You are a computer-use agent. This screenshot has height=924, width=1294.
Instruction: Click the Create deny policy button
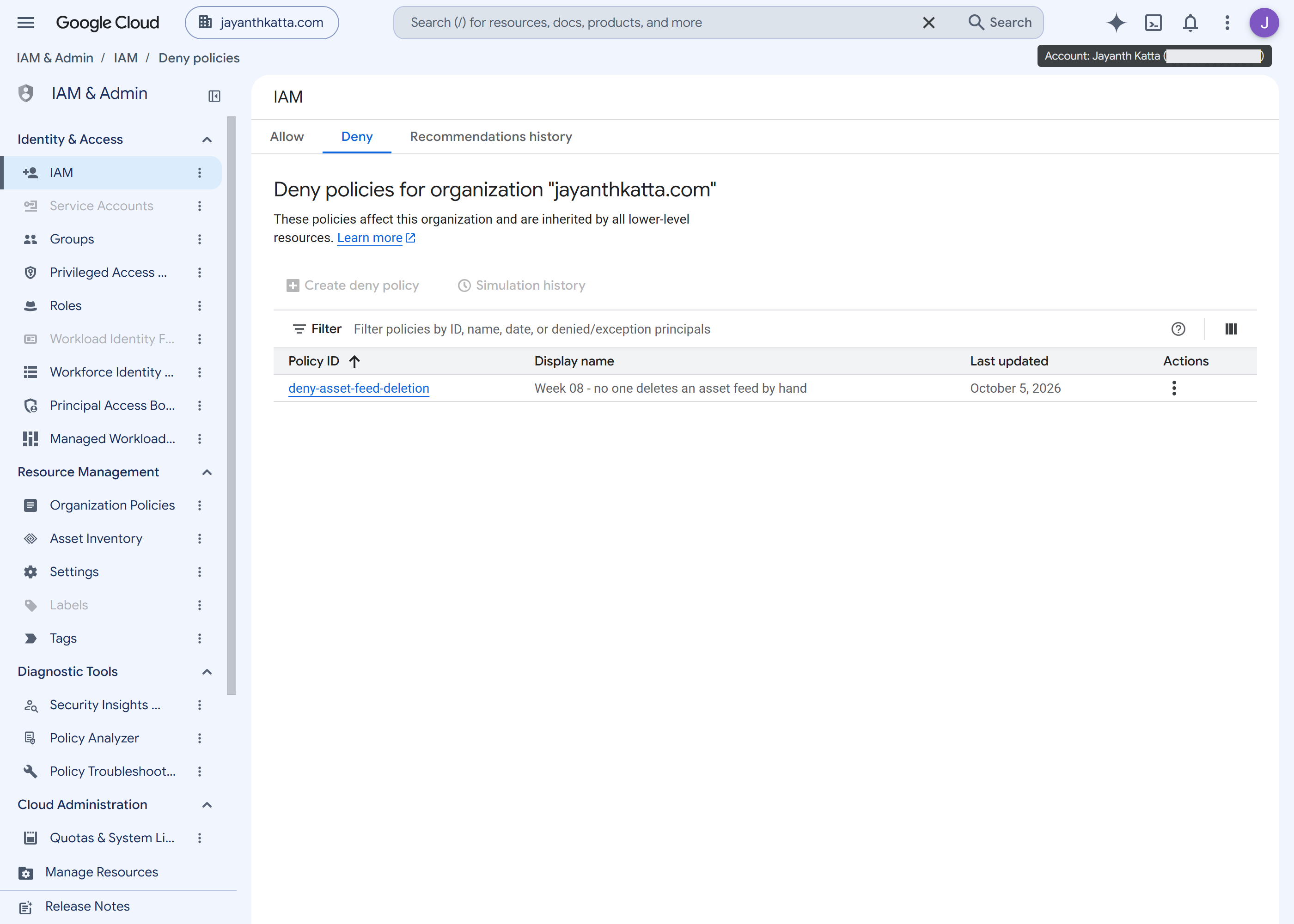[x=353, y=286]
